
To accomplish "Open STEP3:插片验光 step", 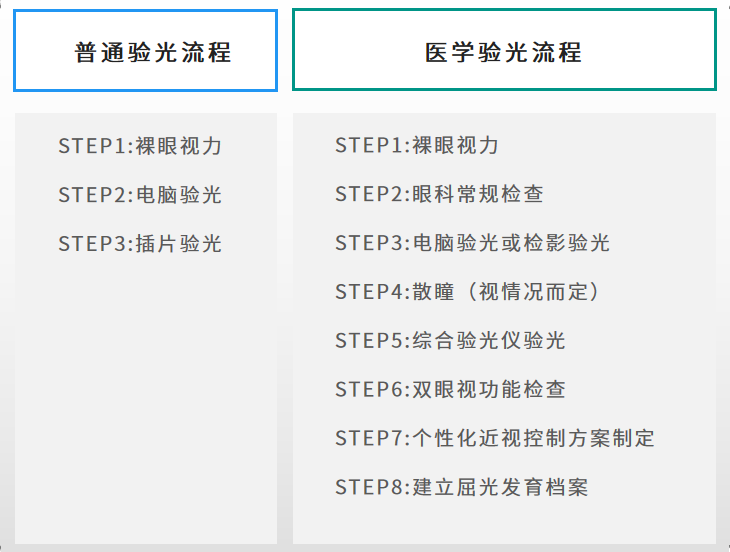I will tap(140, 244).
